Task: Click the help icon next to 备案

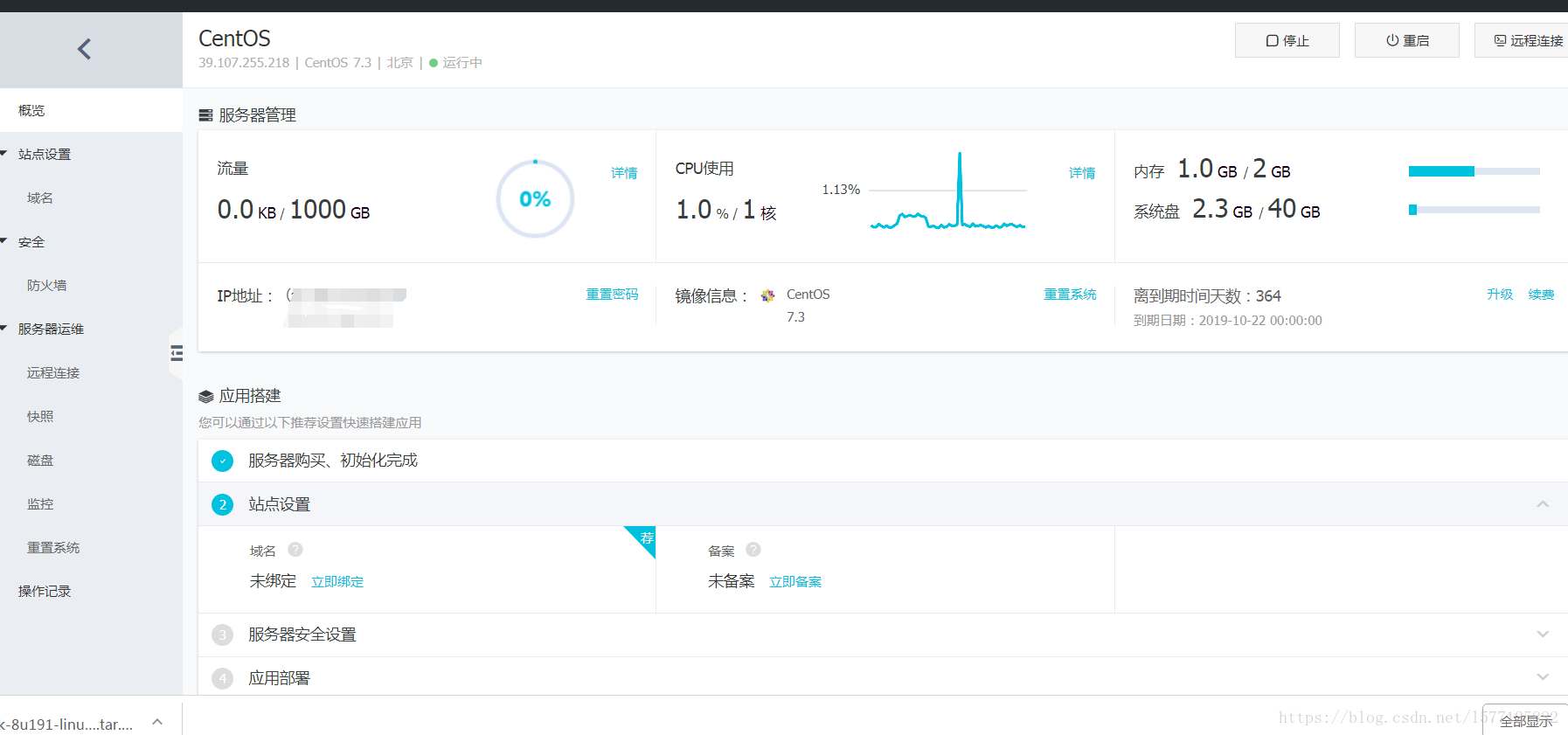Action: [753, 550]
